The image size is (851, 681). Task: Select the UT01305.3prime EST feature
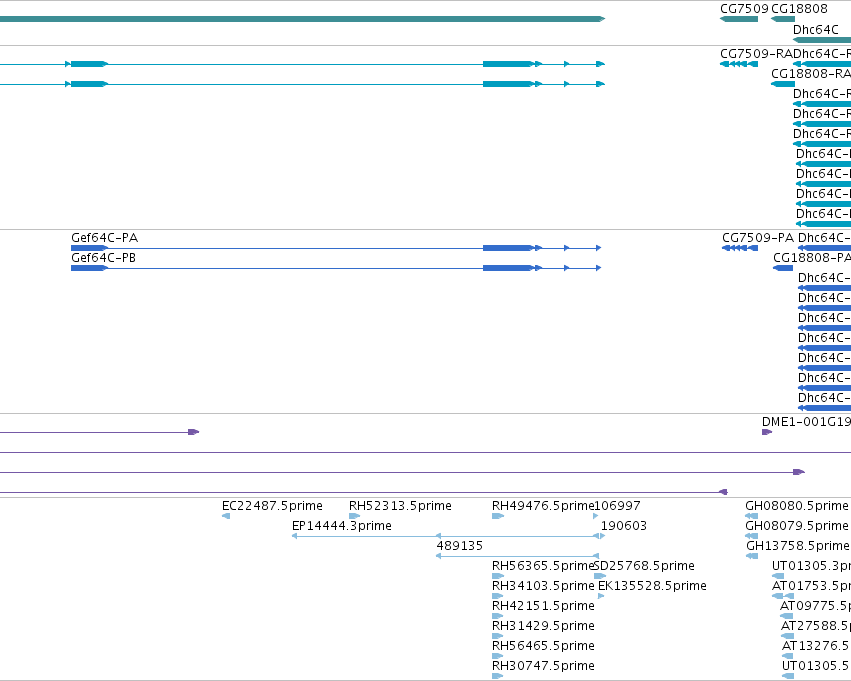coord(778,576)
